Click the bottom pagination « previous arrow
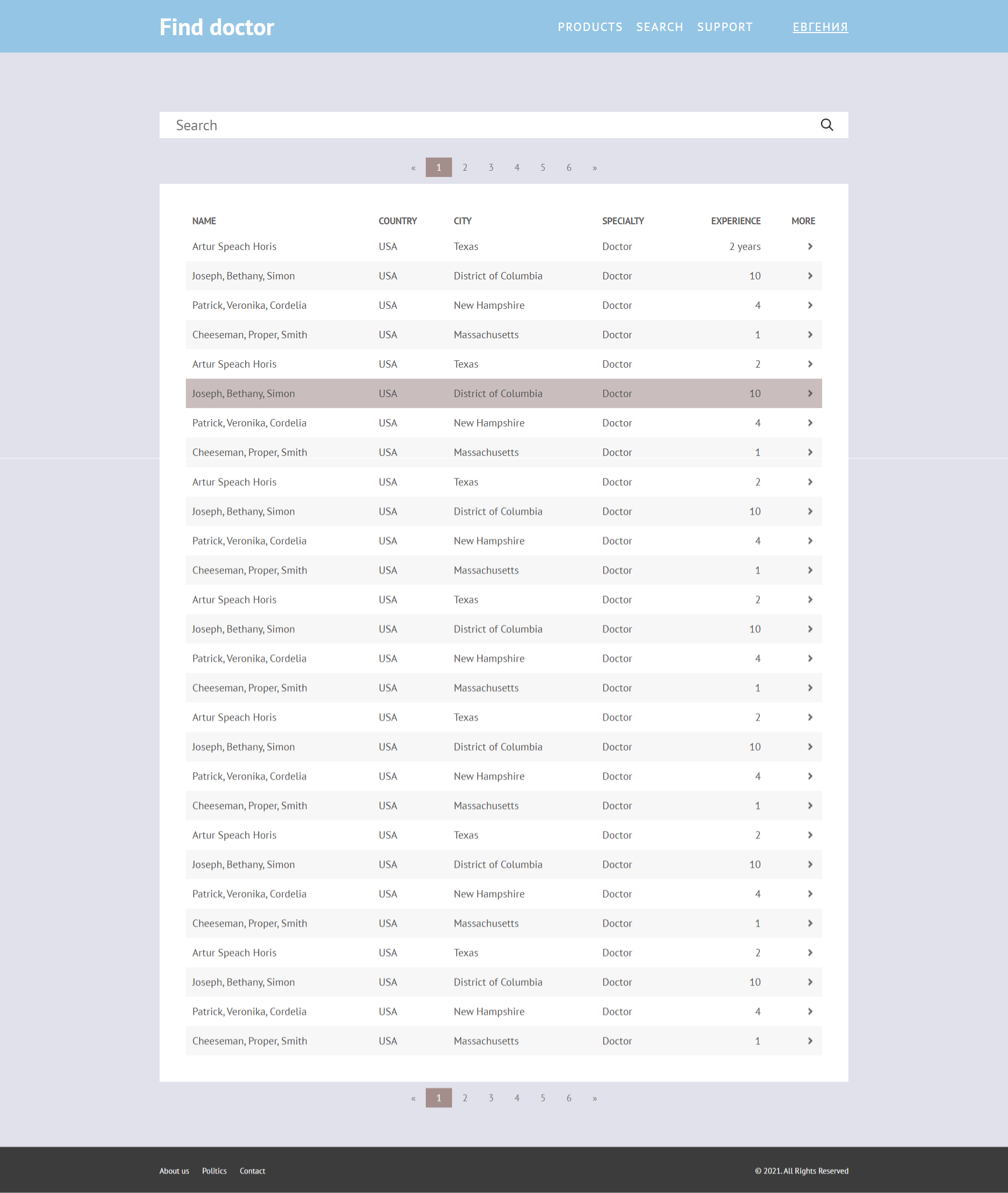The image size is (1008, 1193). (x=413, y=1098)
